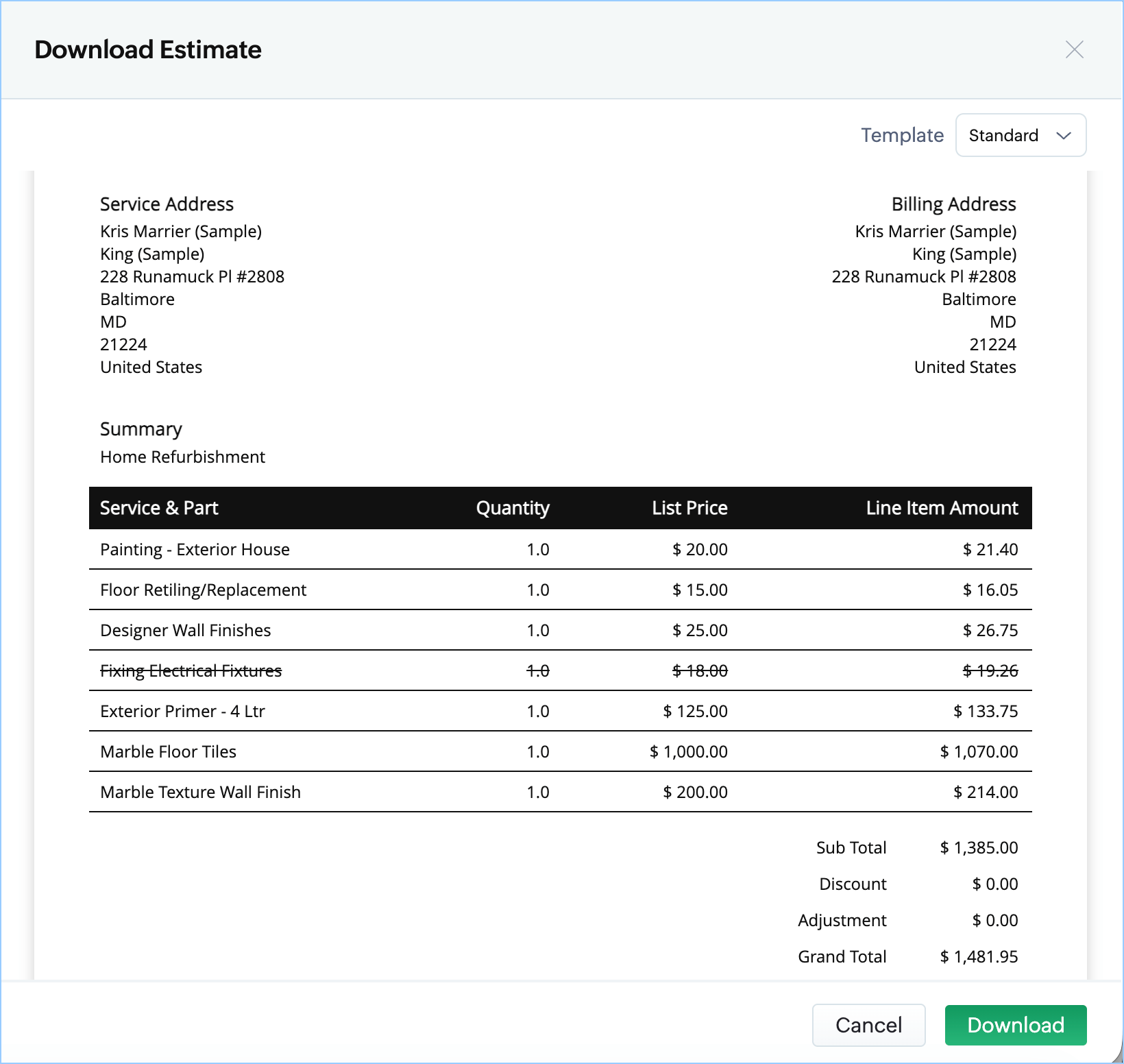Click the List Price column header
1124x1064 pixels.
point(689,508)
